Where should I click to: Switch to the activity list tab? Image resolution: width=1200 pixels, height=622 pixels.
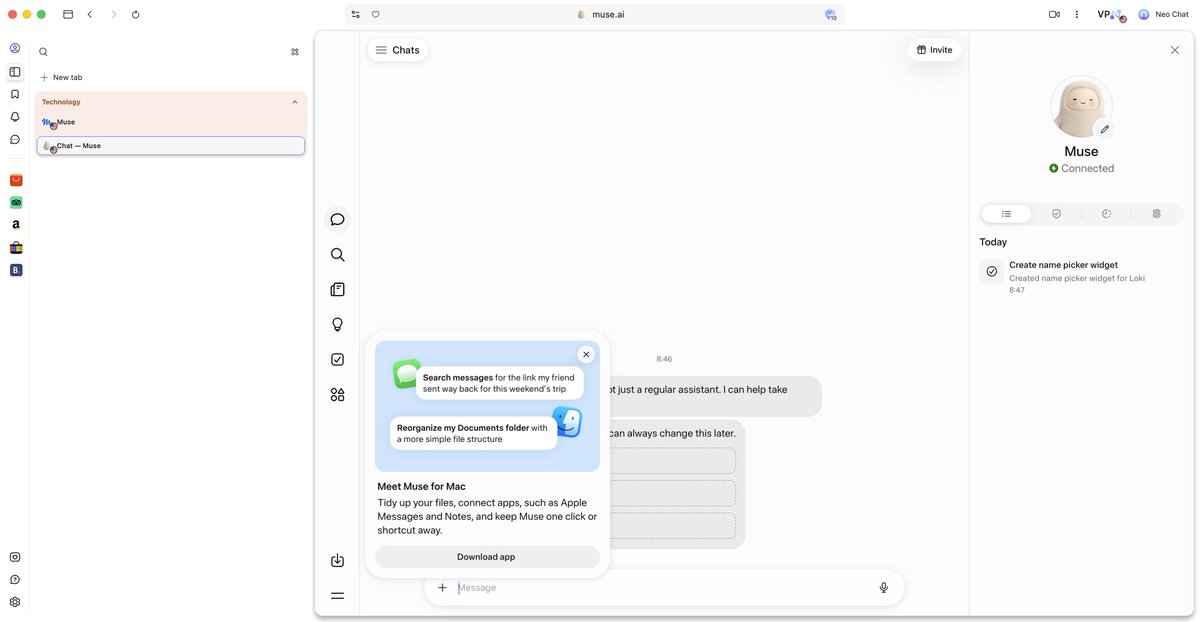click(1006, 214)
